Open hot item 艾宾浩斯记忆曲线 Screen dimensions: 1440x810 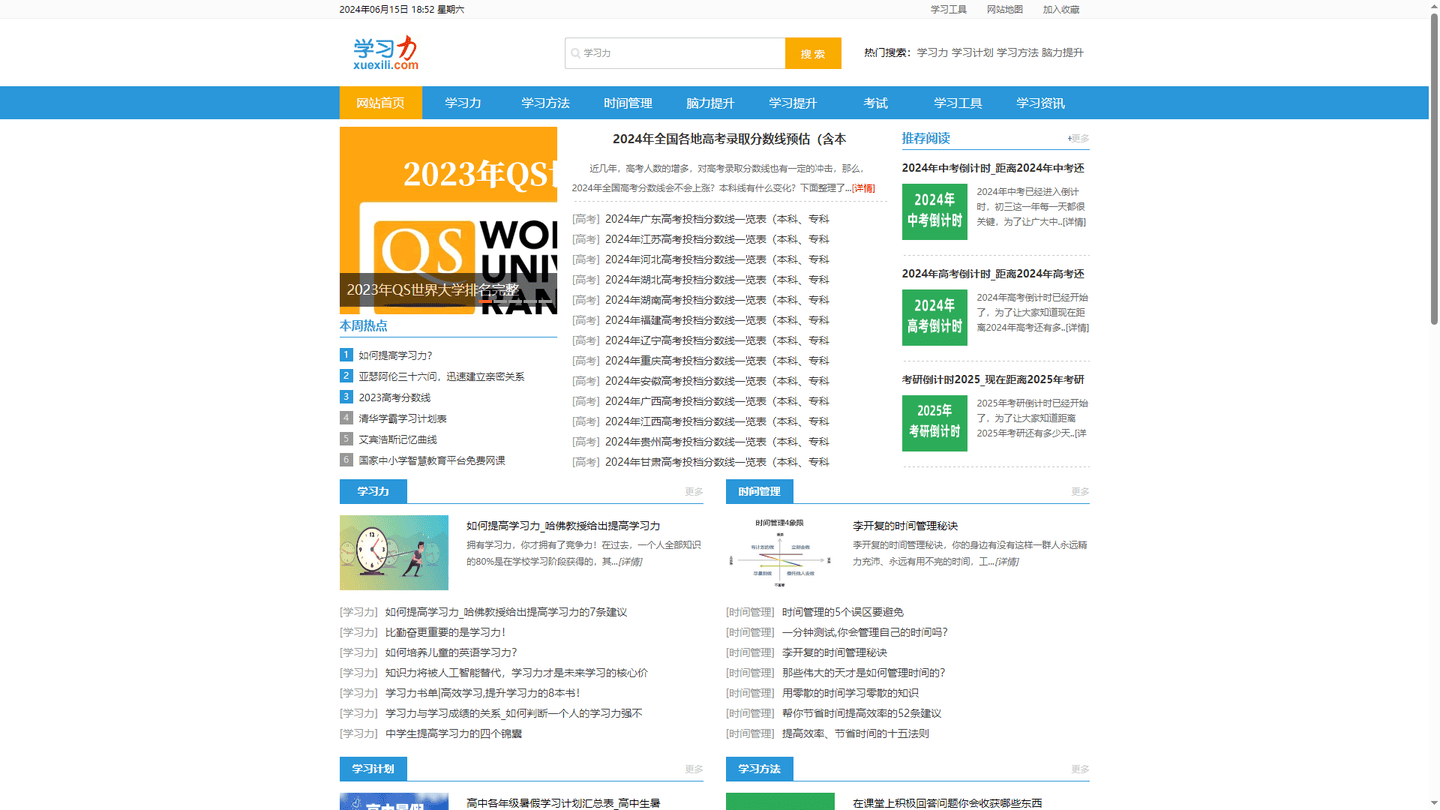tap(397, 439)
